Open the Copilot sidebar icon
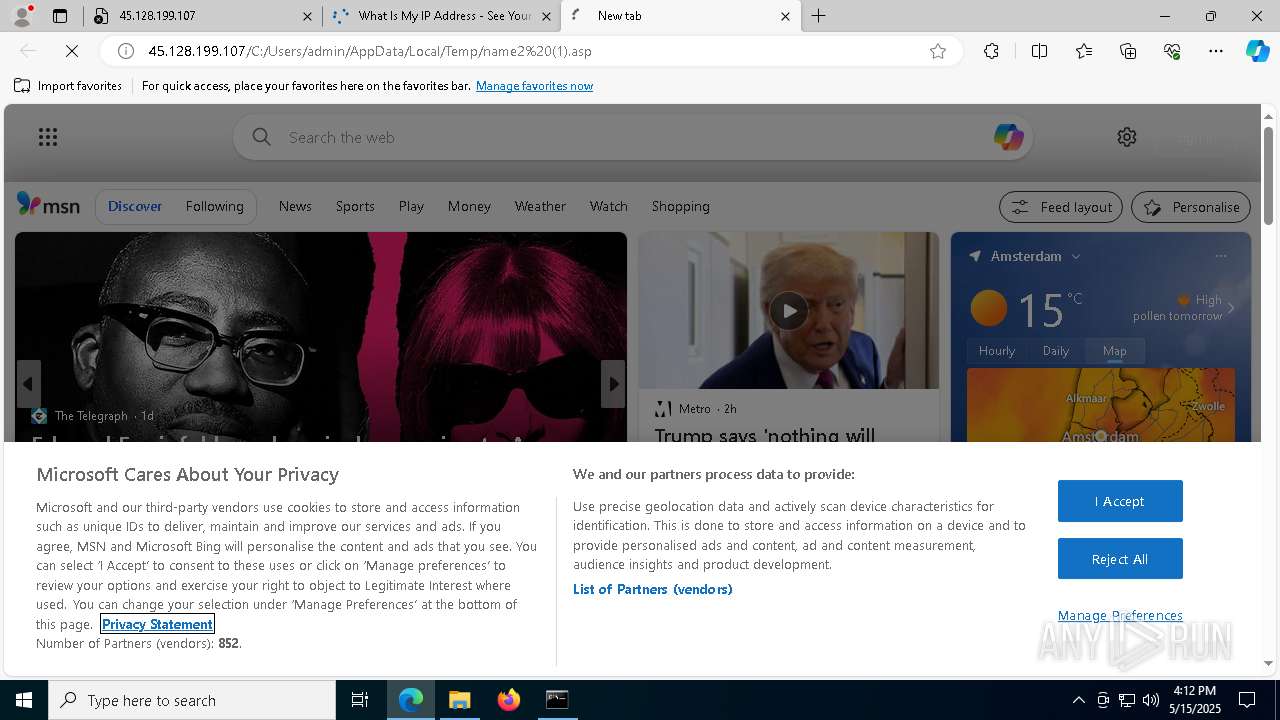The image size is (1280, 720). (x=1257, y=51)
